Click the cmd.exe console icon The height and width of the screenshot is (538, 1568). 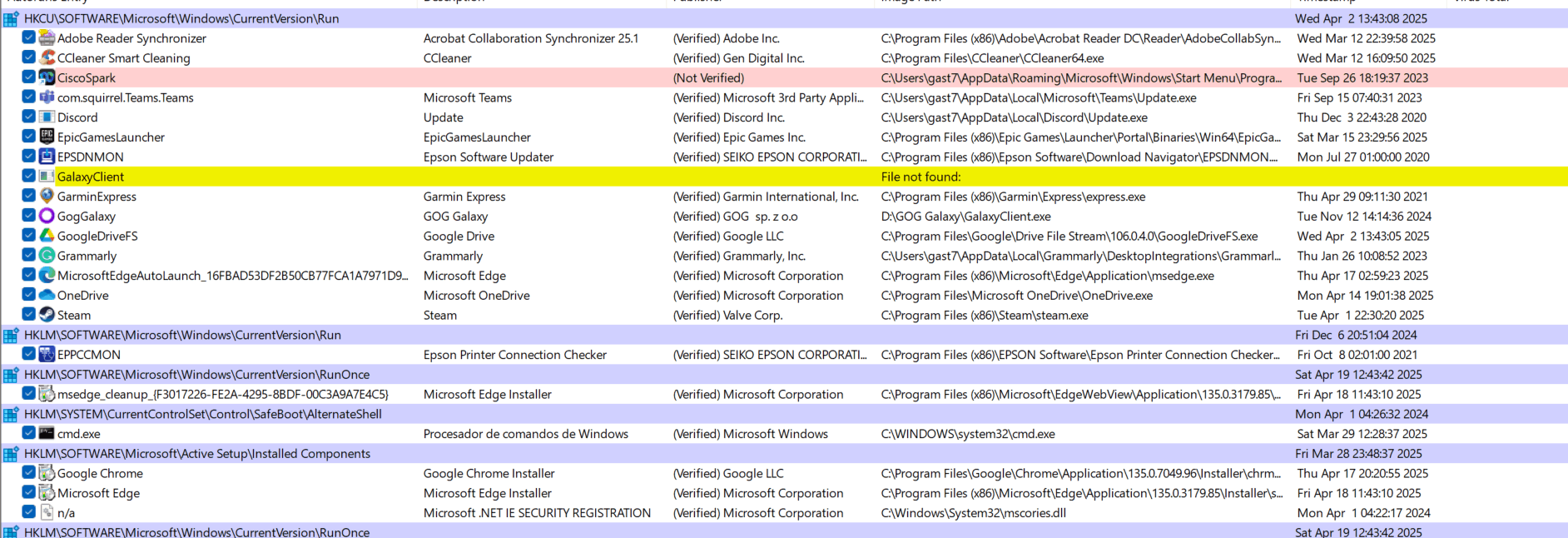[x=47, y=433]
